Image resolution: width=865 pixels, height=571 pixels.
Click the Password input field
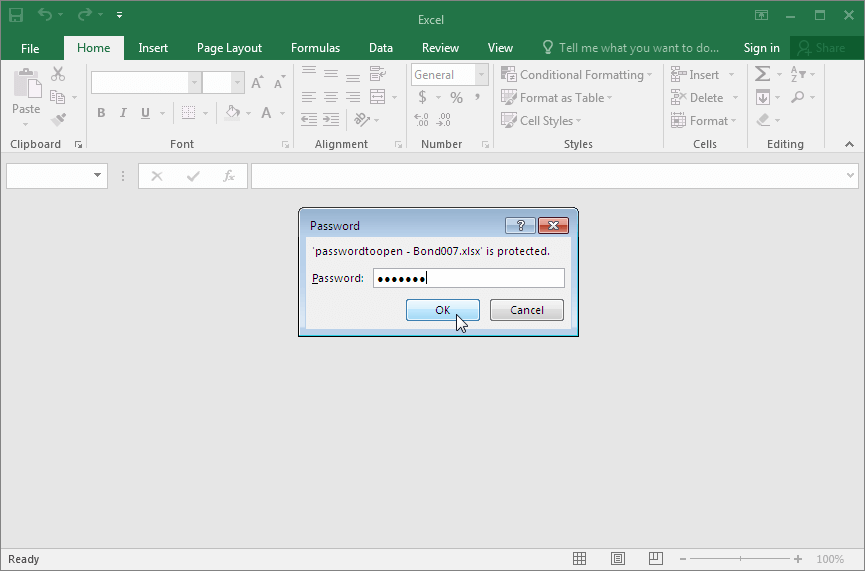point(469,278)
